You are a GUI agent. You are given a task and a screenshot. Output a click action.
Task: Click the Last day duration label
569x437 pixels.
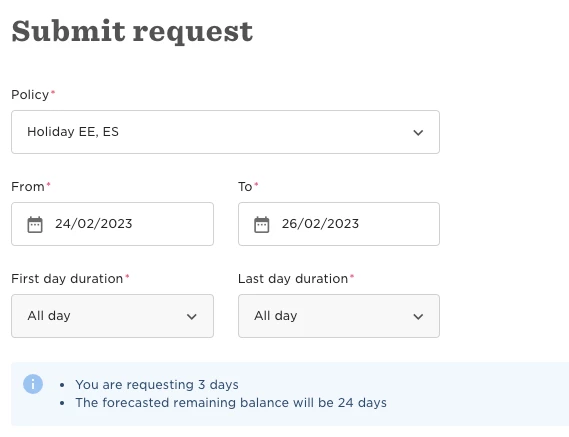(x=293, y=279)
